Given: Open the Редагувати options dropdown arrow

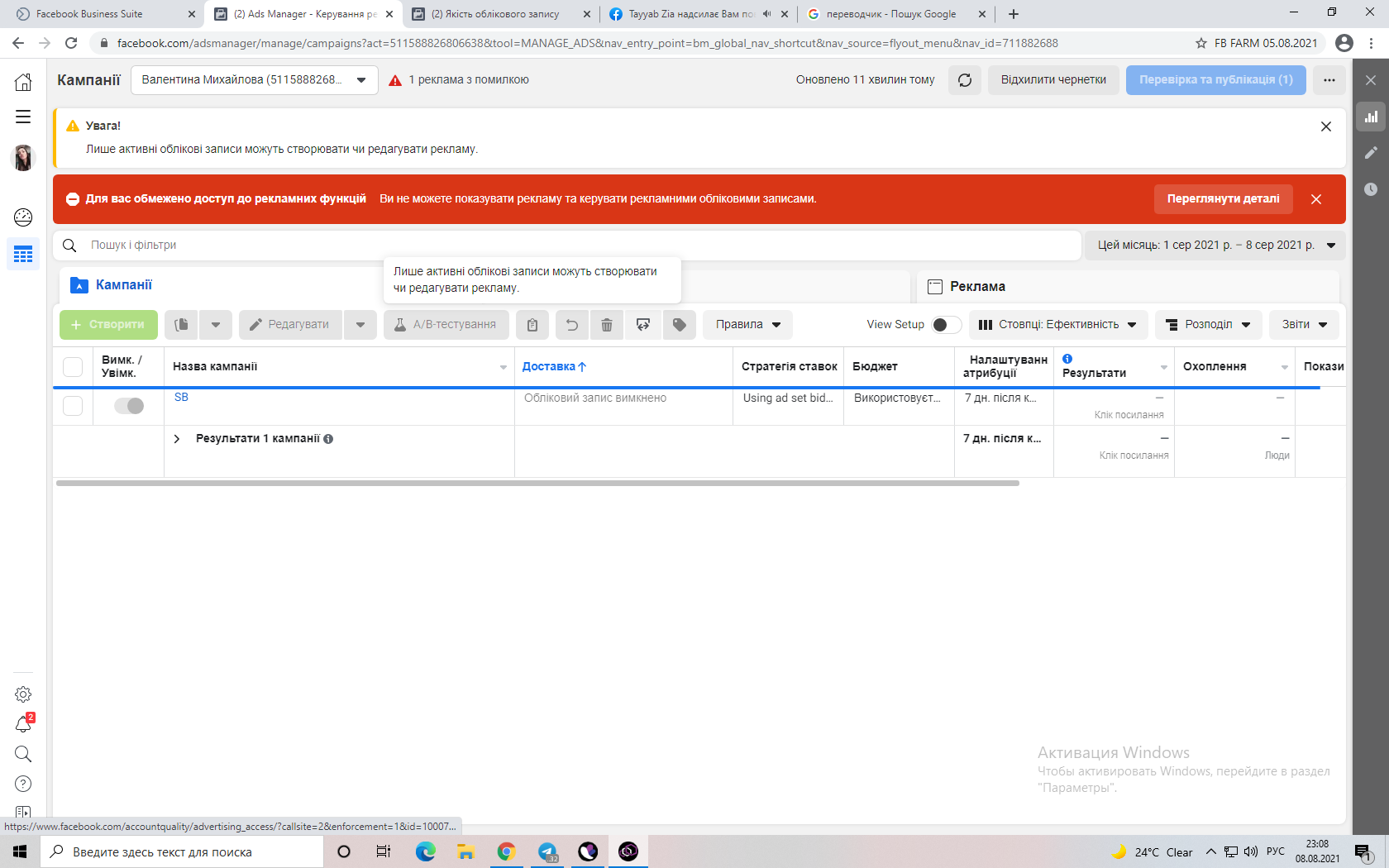Looking at the screenshot, I should click(360, 325).
